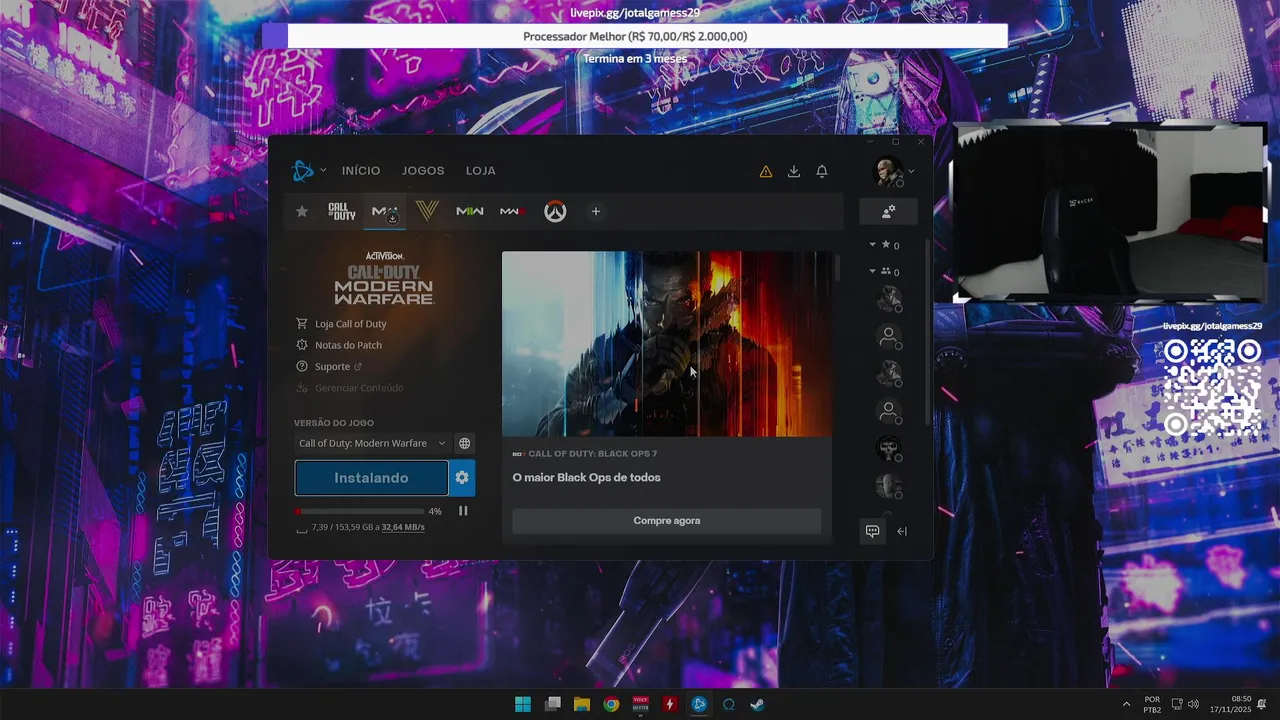Click the POR PTB2 language indicator

tap(1152, 704)
